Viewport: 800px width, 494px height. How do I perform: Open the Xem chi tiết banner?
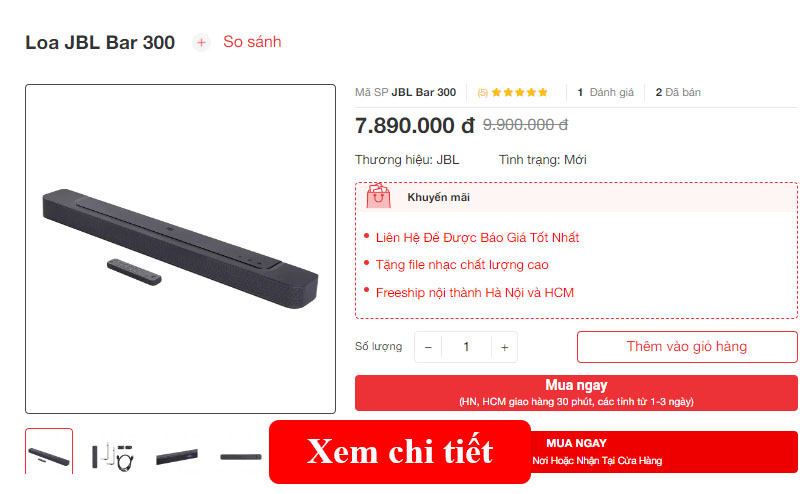click(400, 452)
